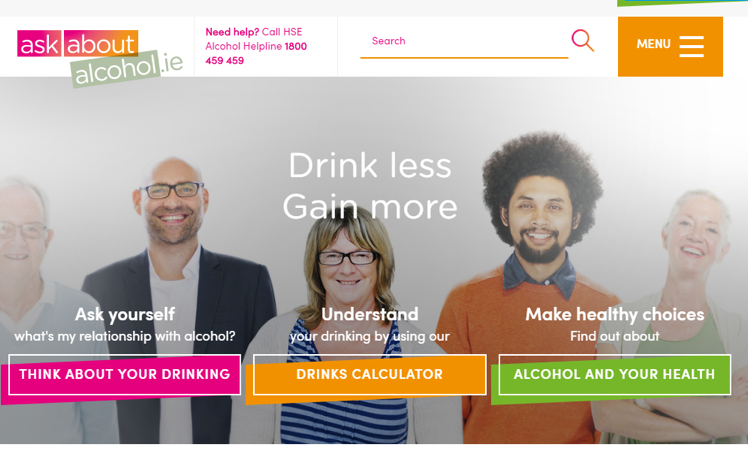Click the helpline number 1800 459 459

(x=256, y=53)
